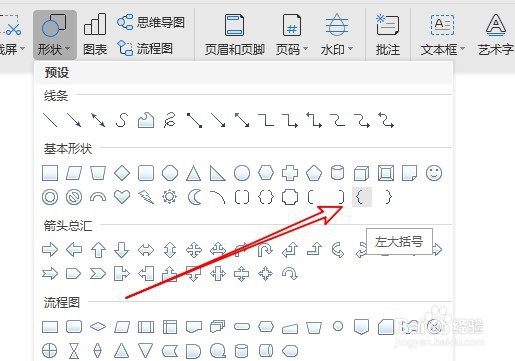Expand the 页码 page number dropdown
Viewport: 515px width, 361px height.
pyautogui.click(x=292, y=35)
